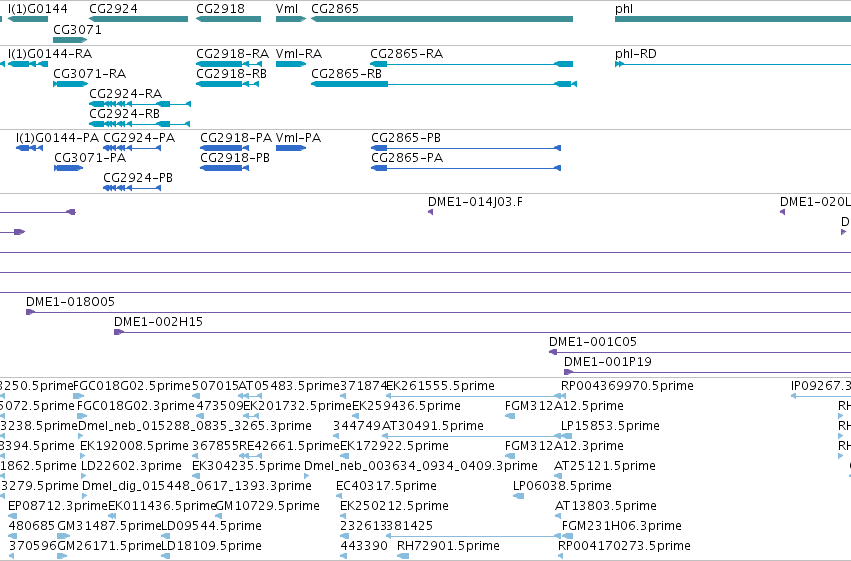Viewport: 851px width, 561px height.
Task: Select the CG2924-RB transcript label
Action: click(124, 114)
